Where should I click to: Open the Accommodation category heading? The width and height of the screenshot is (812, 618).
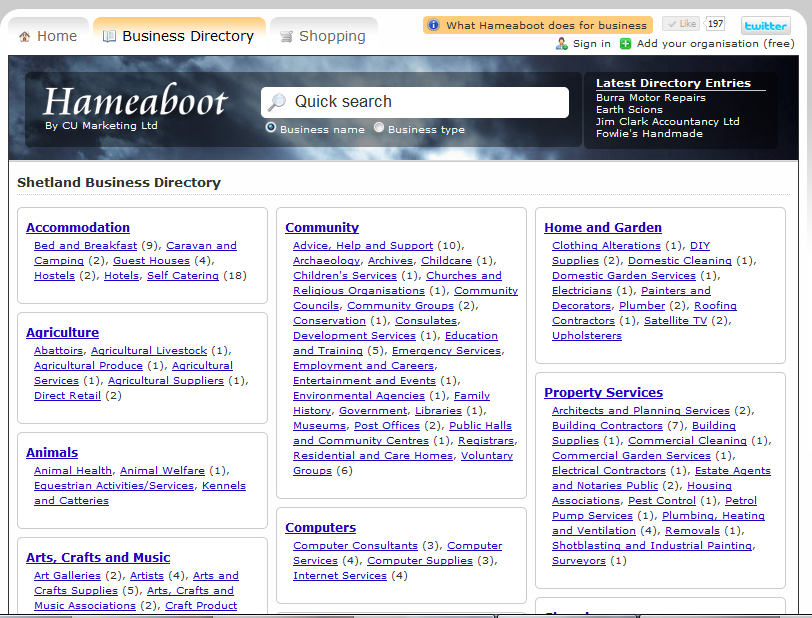[78, 227]
